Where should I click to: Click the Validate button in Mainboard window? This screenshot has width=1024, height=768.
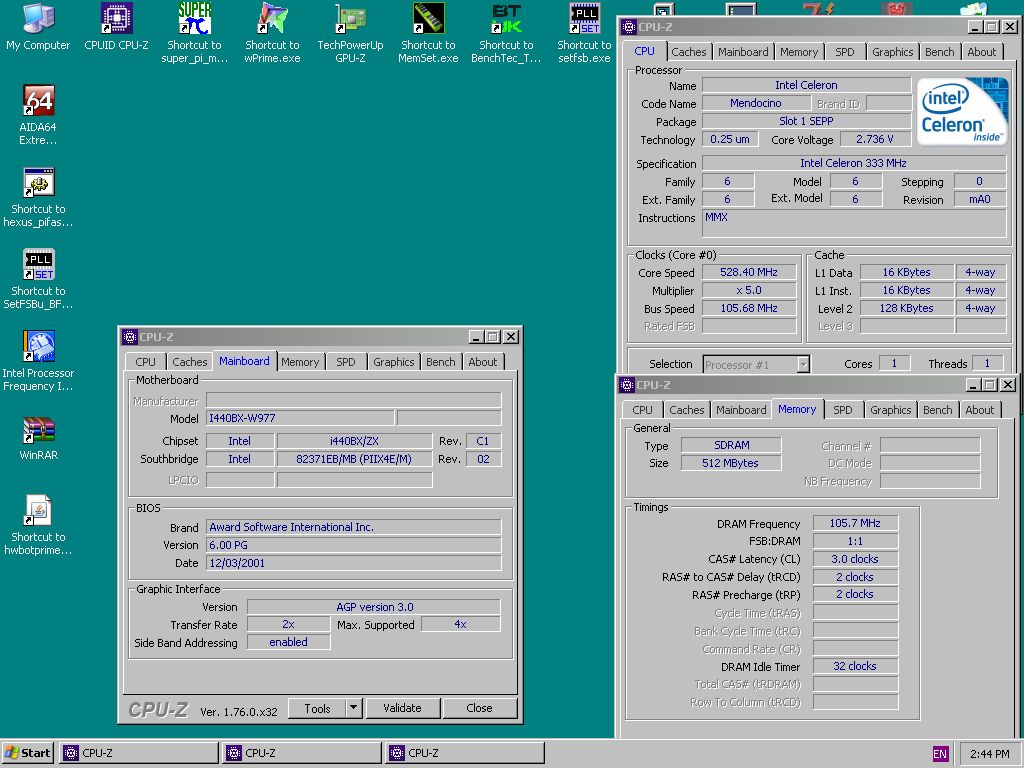402,709
